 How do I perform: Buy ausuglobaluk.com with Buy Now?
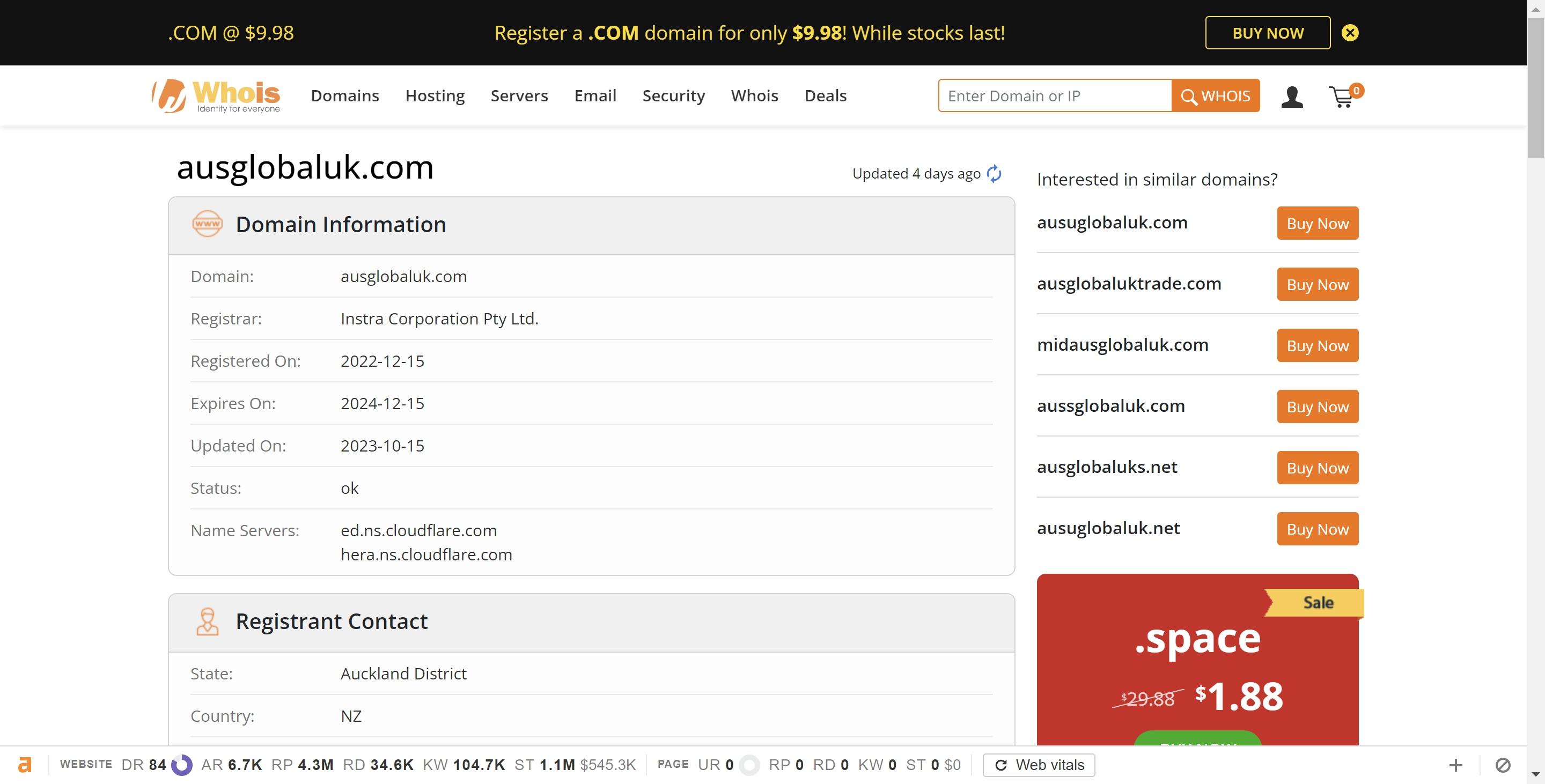(1317, 224)
